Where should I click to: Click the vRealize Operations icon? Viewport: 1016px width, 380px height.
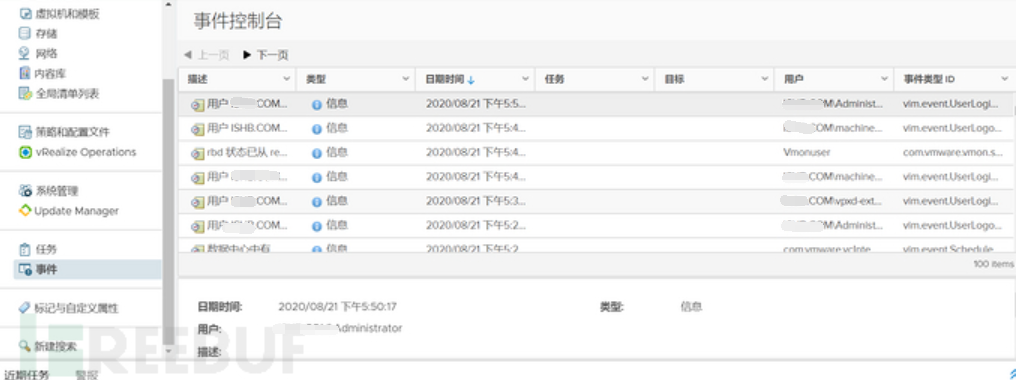(x=25, y=152)
